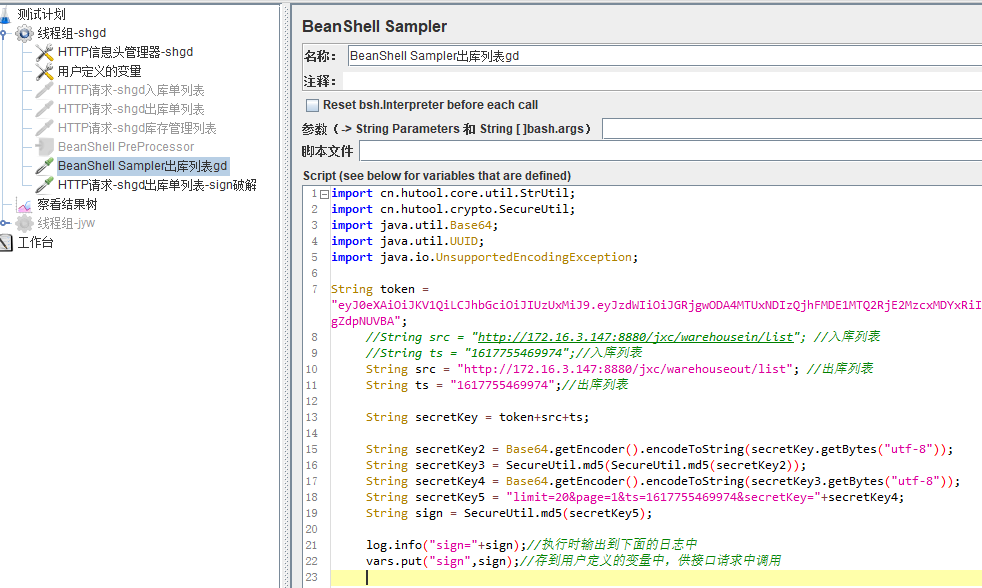Click the HTTP信息头管理器-shgd config icon
Viewport: 982px width, 588px height.
pos(44,53)
